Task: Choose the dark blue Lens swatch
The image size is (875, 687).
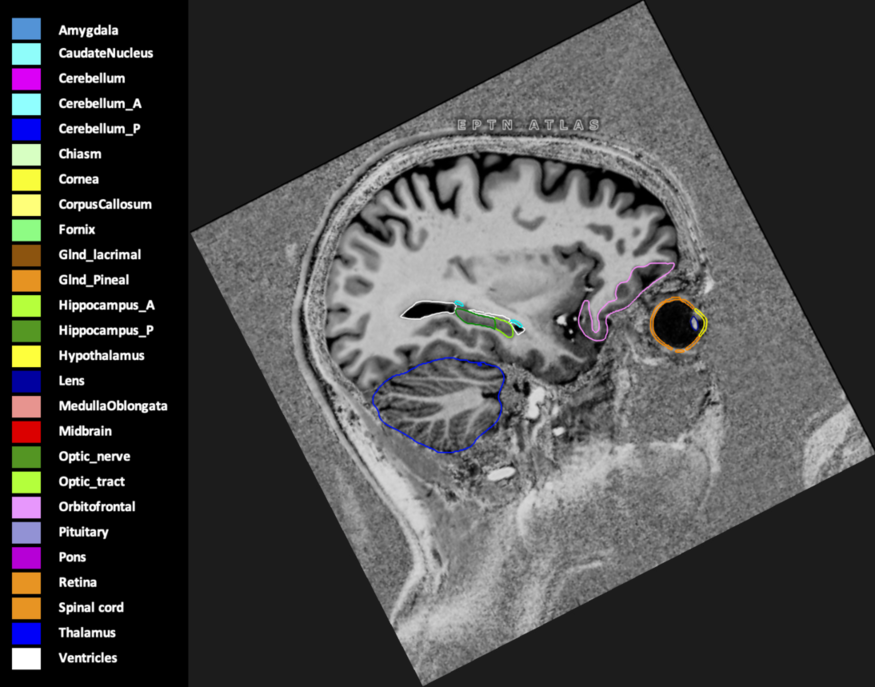Action: coord(26,381)
